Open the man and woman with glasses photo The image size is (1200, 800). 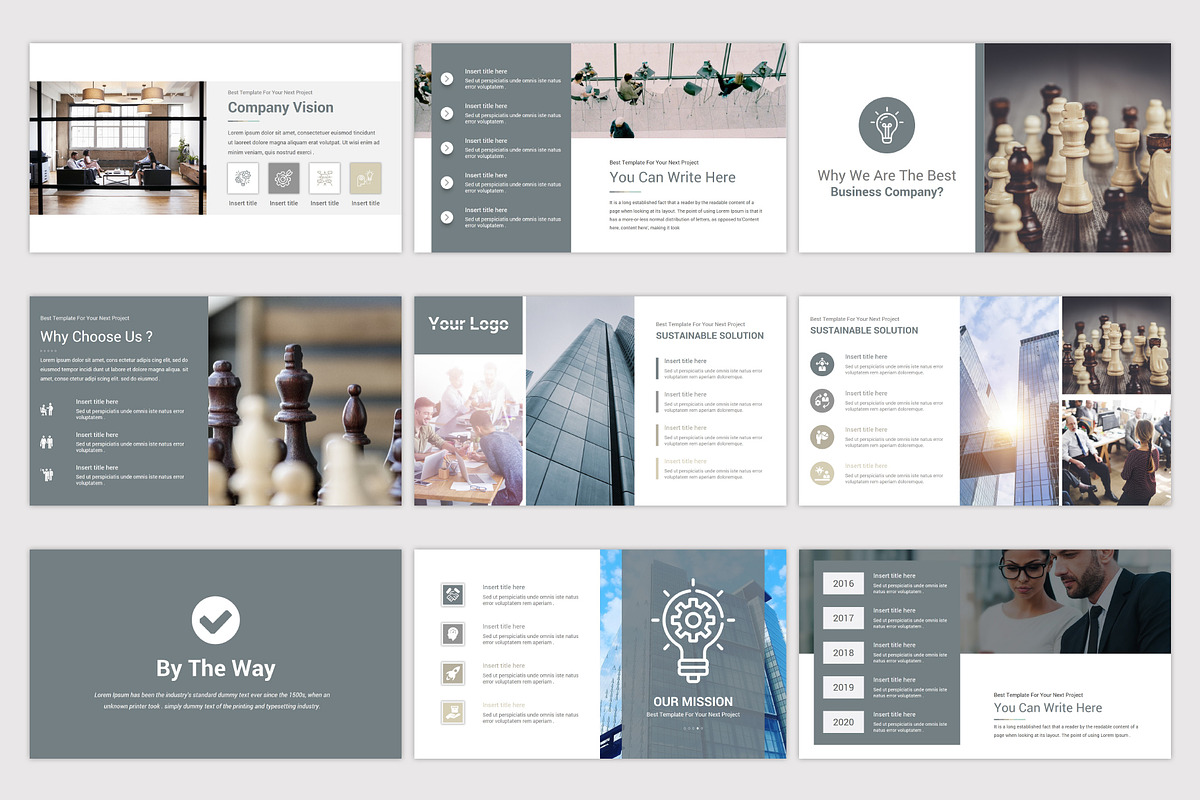click(1066, 601)
